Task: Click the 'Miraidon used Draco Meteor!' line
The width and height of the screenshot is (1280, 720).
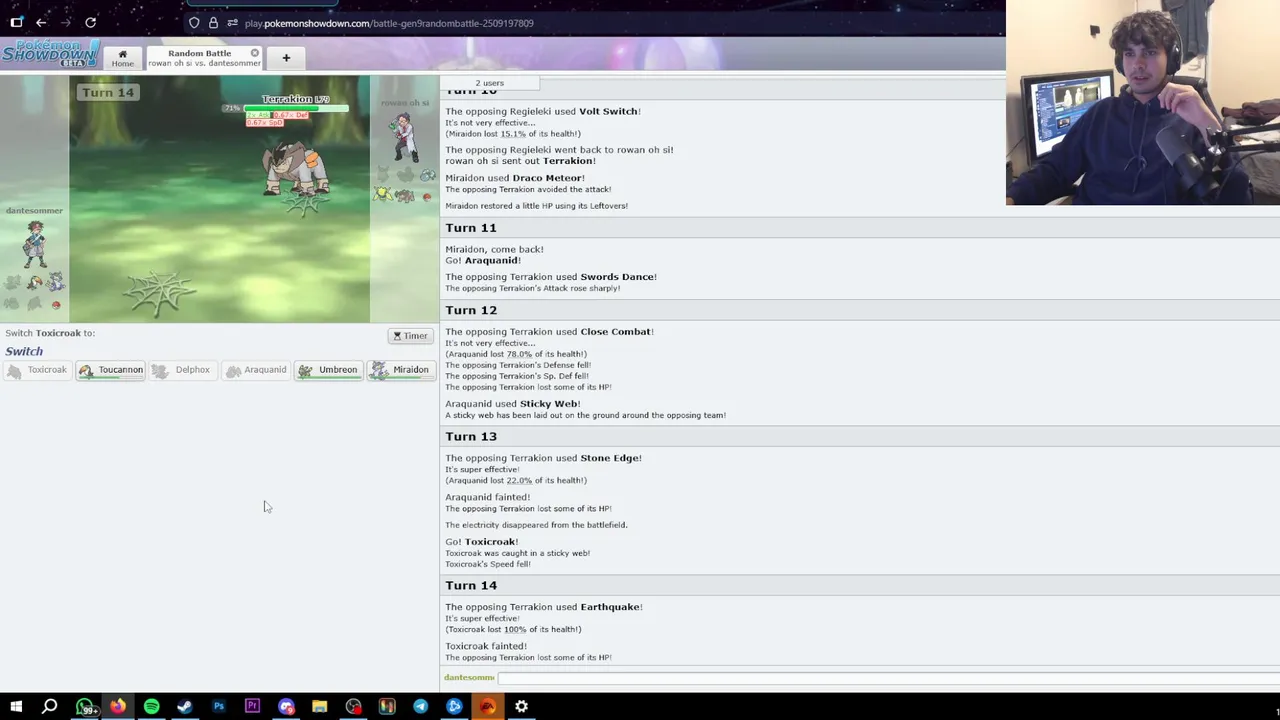Action: point(515,178)
